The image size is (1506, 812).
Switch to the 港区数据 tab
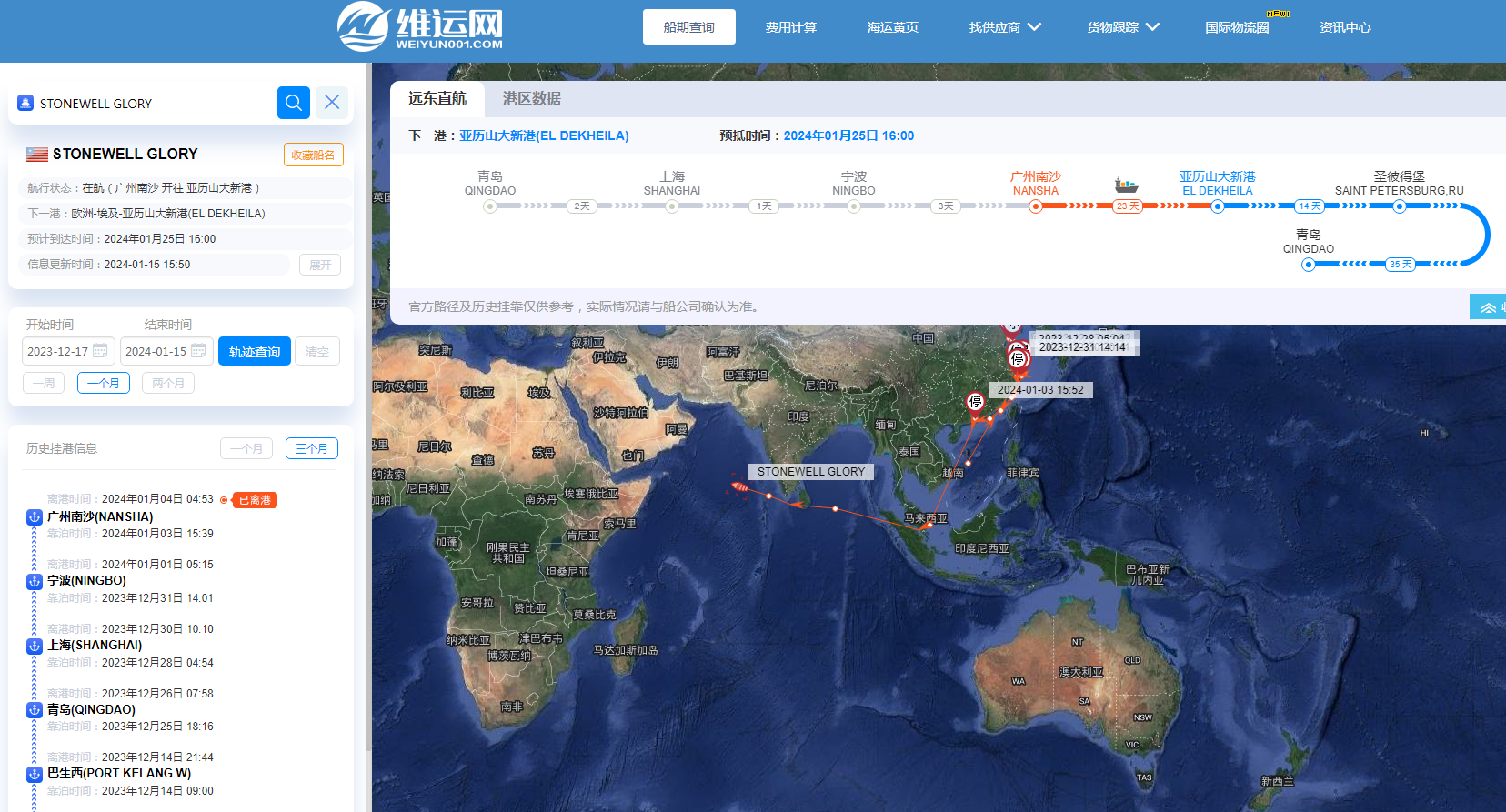pos(532,99)
